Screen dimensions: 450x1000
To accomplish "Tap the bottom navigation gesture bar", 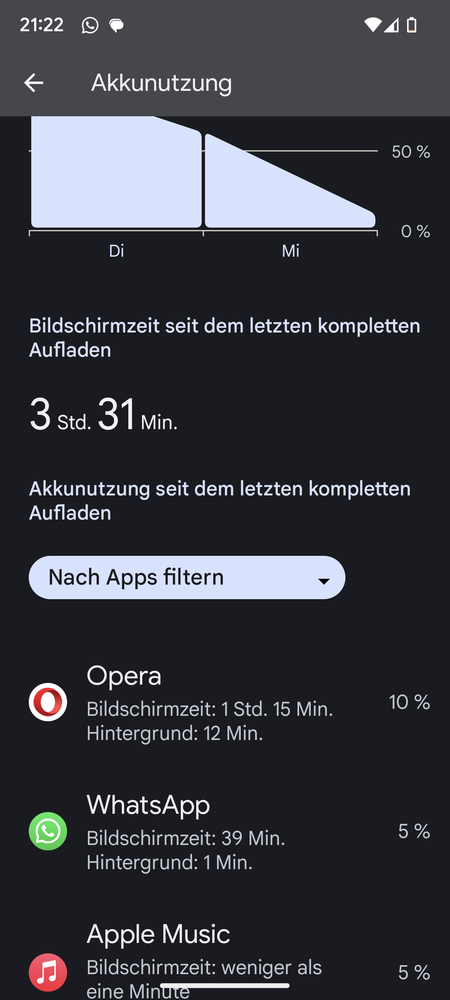I will tap(225, 986).
